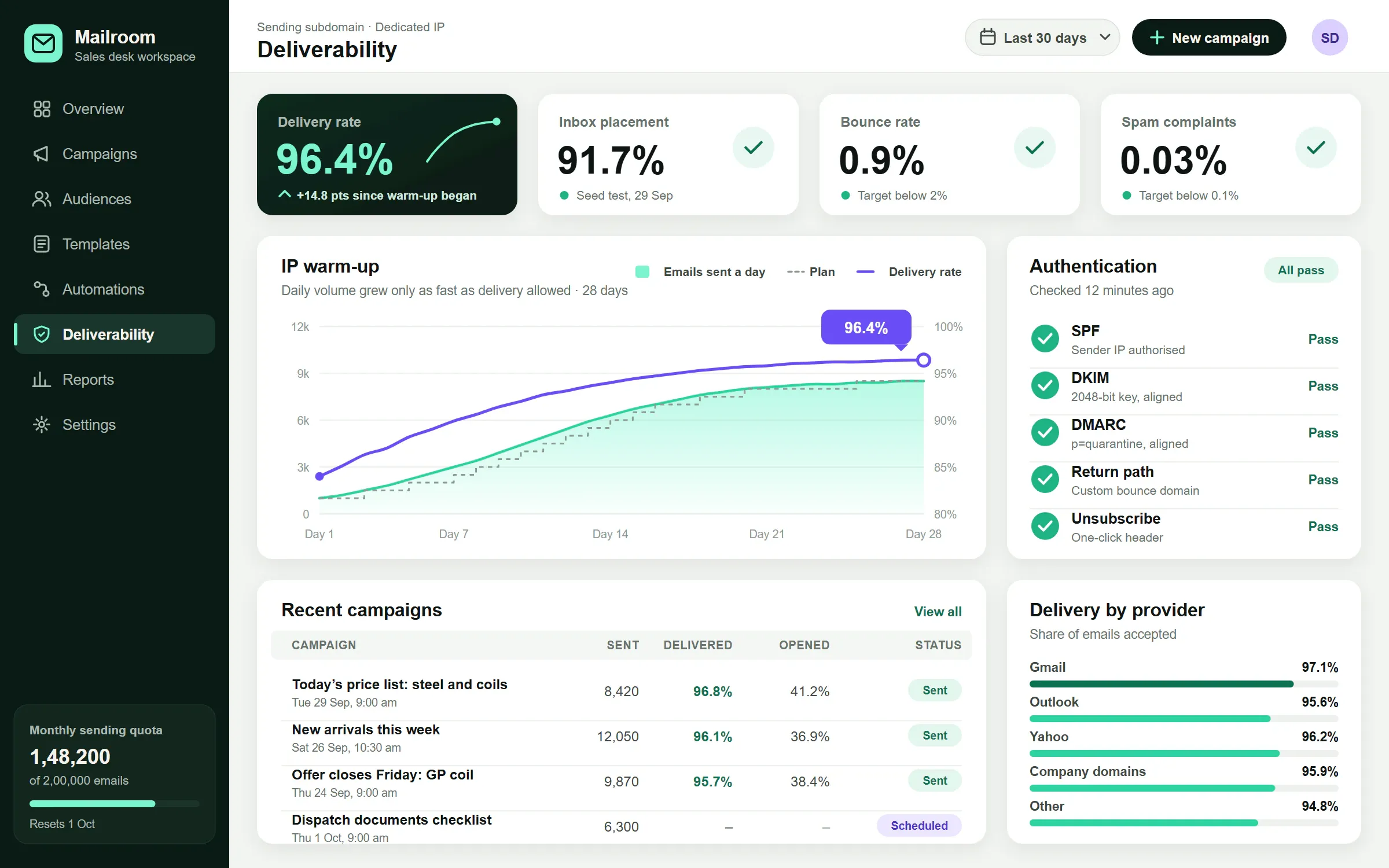This screenshot has width=1389, height=868.
Task: Open Audiences from the sidebar
Action: pyautogui.click(x=115, y=199)
